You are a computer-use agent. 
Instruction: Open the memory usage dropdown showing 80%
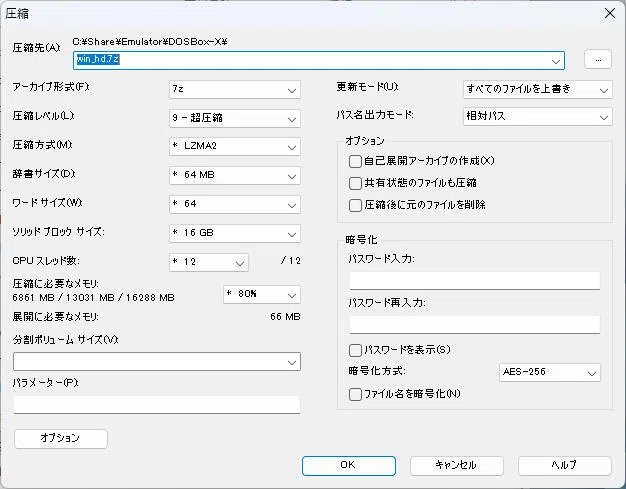tap(261, 294)
